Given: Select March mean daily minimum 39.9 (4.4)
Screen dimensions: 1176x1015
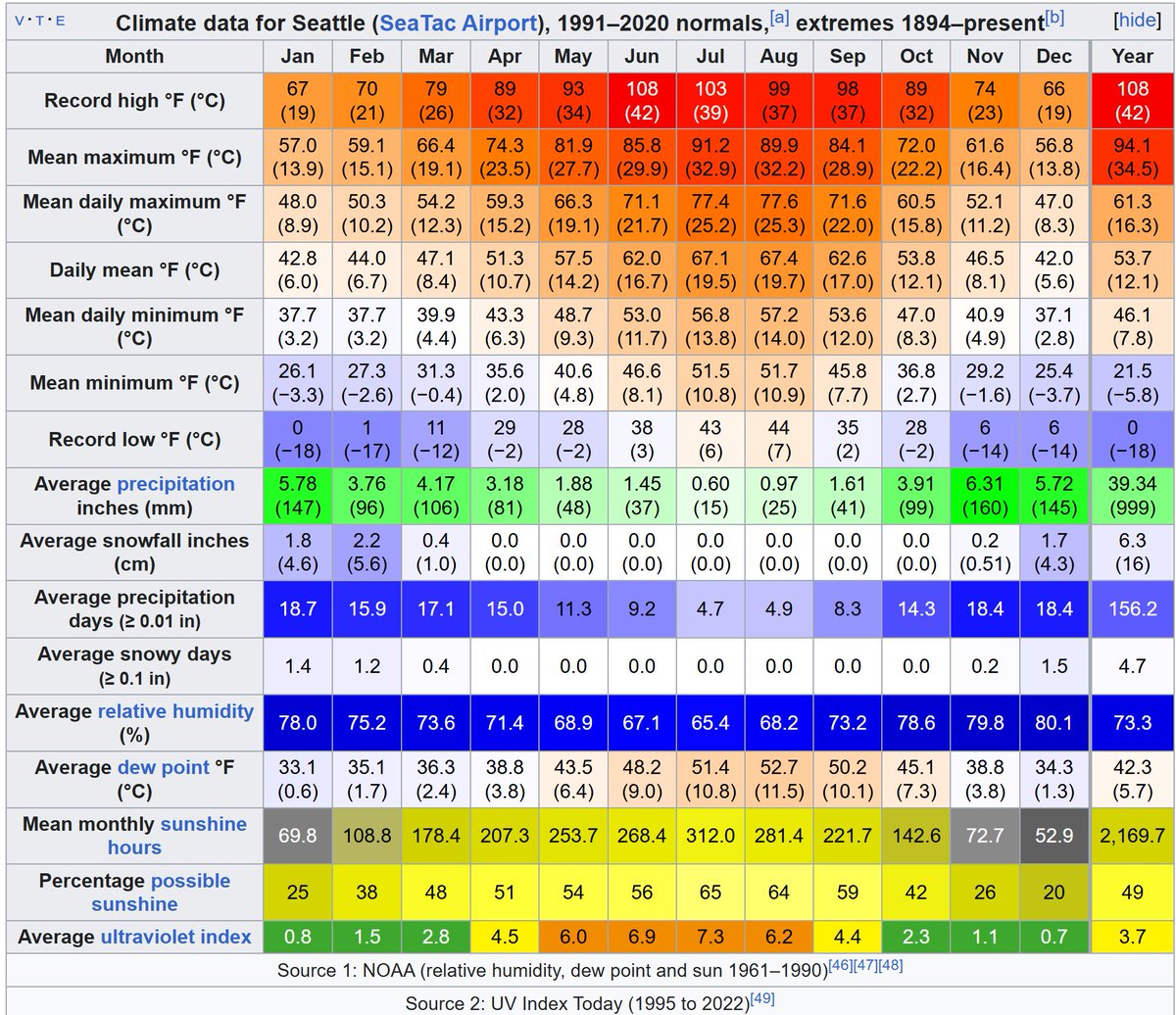Looking at the screenshot, I should (x=436, y=327).
